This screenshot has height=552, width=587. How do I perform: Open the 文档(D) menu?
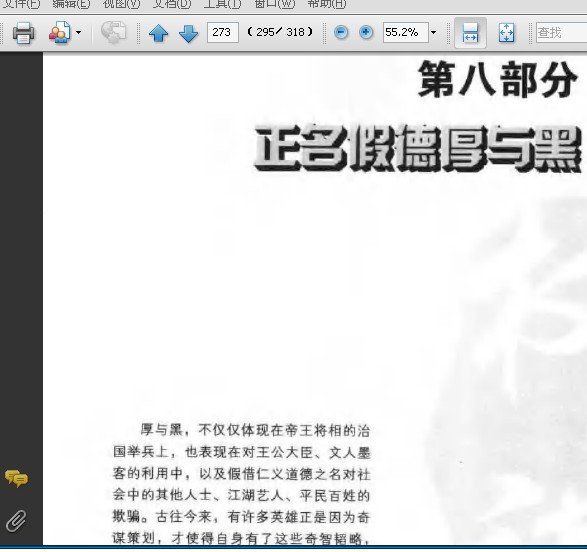(172, 4)
